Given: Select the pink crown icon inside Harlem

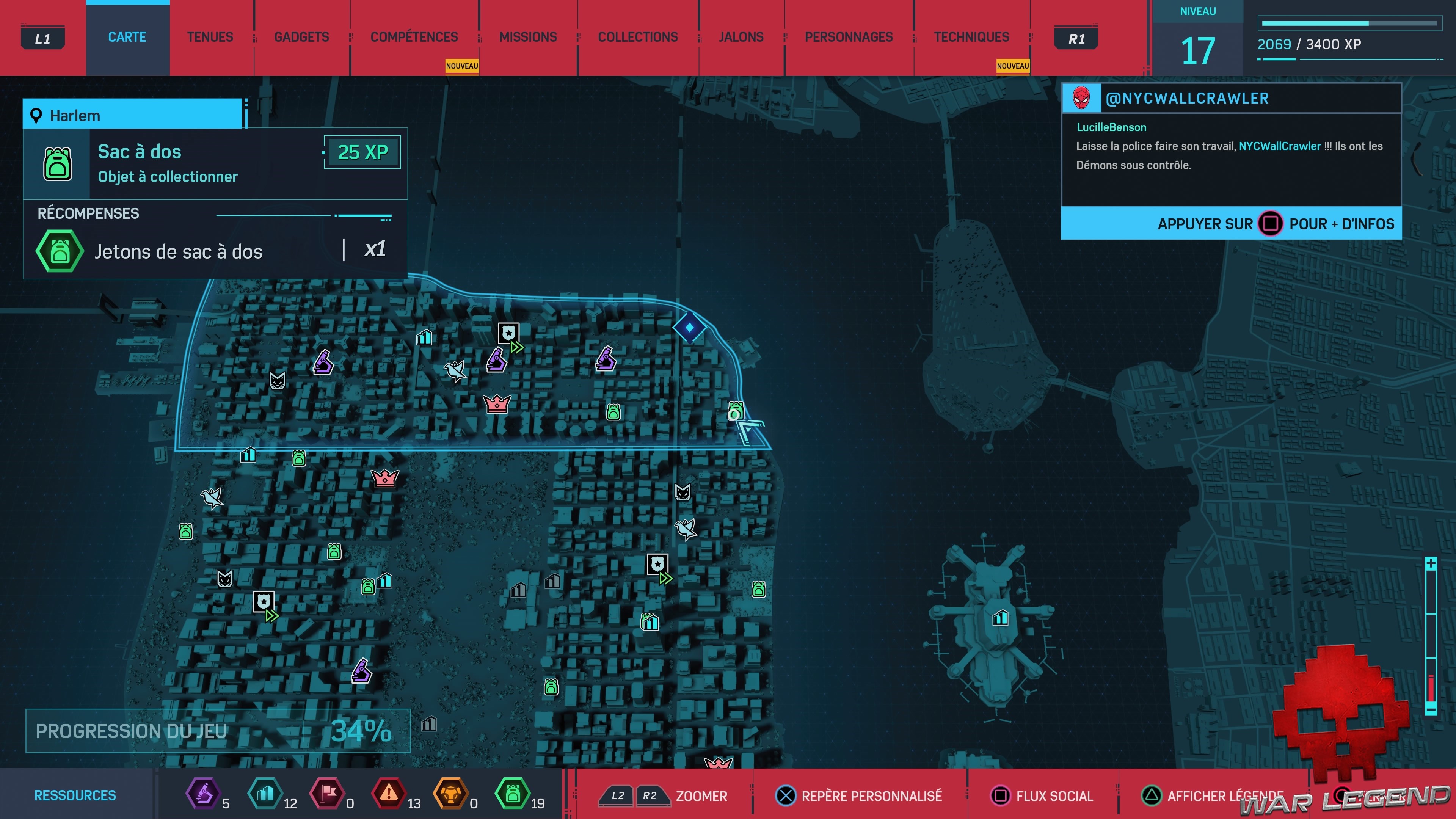Looking at the screenshot, I should (497, 403).
